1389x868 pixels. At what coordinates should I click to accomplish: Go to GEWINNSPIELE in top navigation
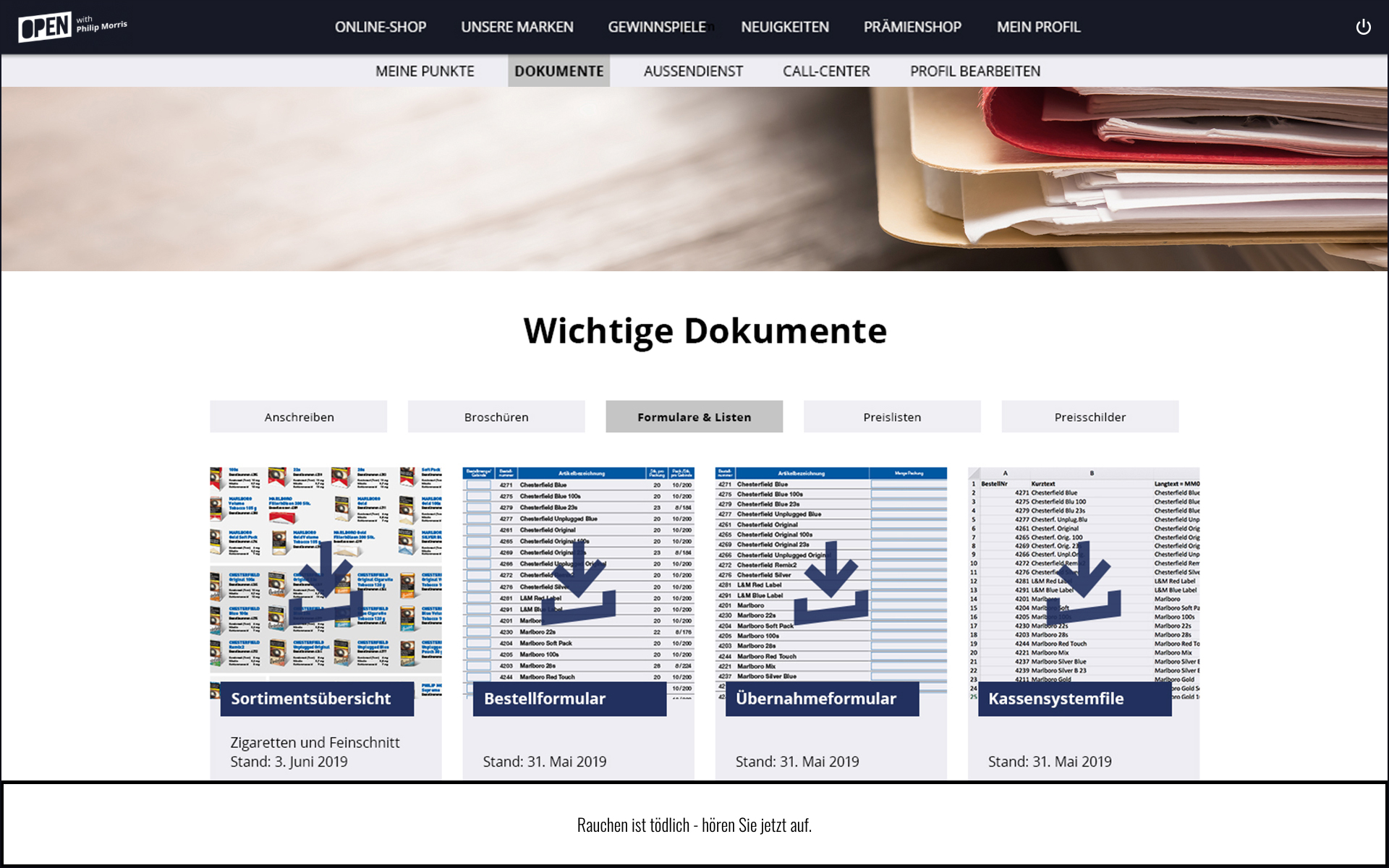click(x=657, y=27)
